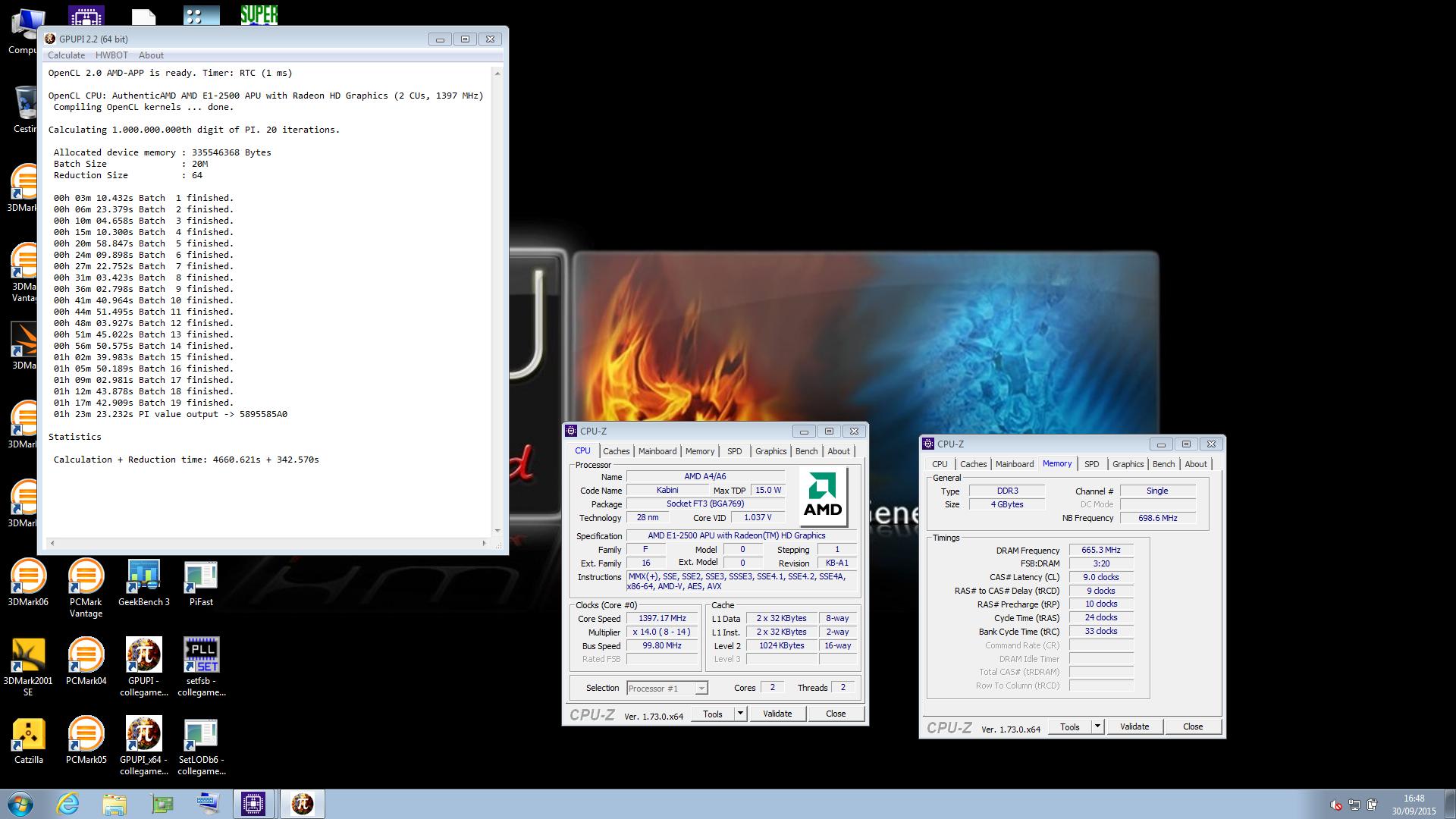Select PI value output 5895585A0 line

coord(171,414)
